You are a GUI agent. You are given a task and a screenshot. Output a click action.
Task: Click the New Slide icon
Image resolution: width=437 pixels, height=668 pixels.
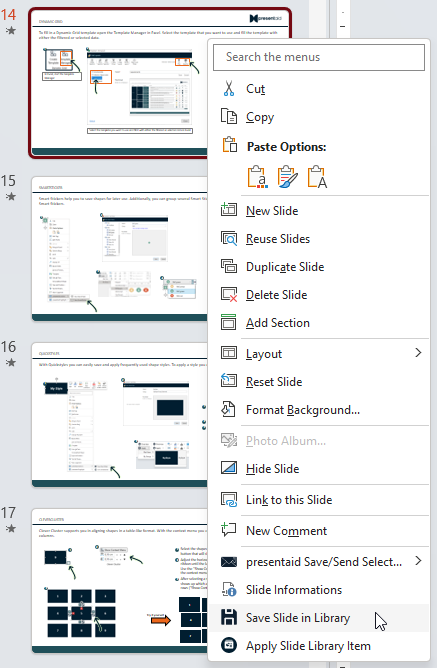click(x=229, y=210)
